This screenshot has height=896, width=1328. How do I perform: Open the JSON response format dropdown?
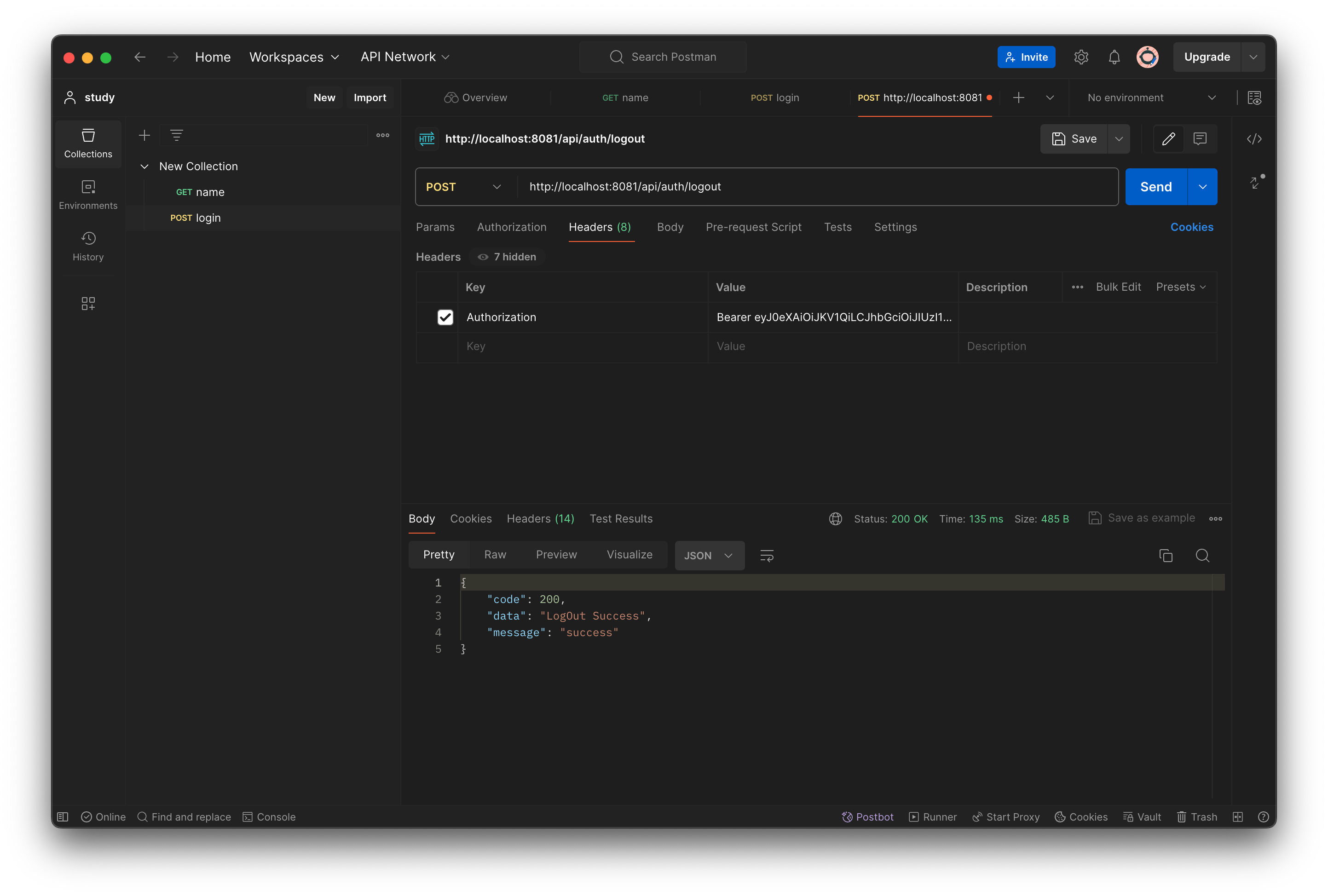pyautogui.click(x=709, y=555)
